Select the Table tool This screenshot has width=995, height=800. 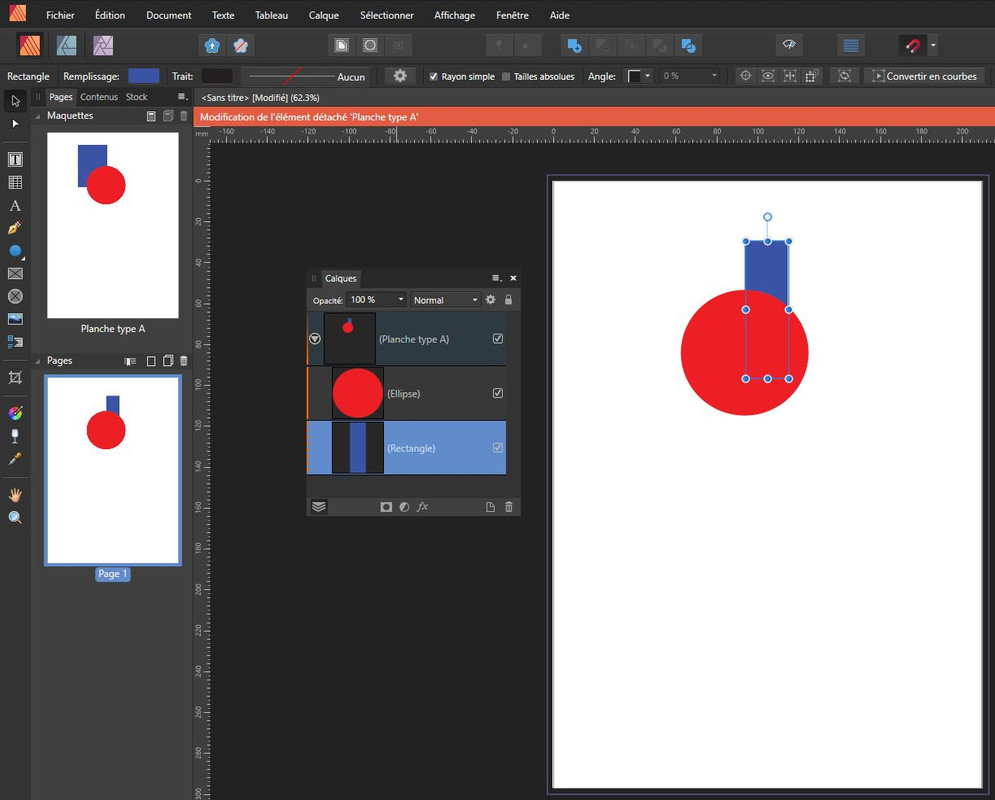coord(15,182)
